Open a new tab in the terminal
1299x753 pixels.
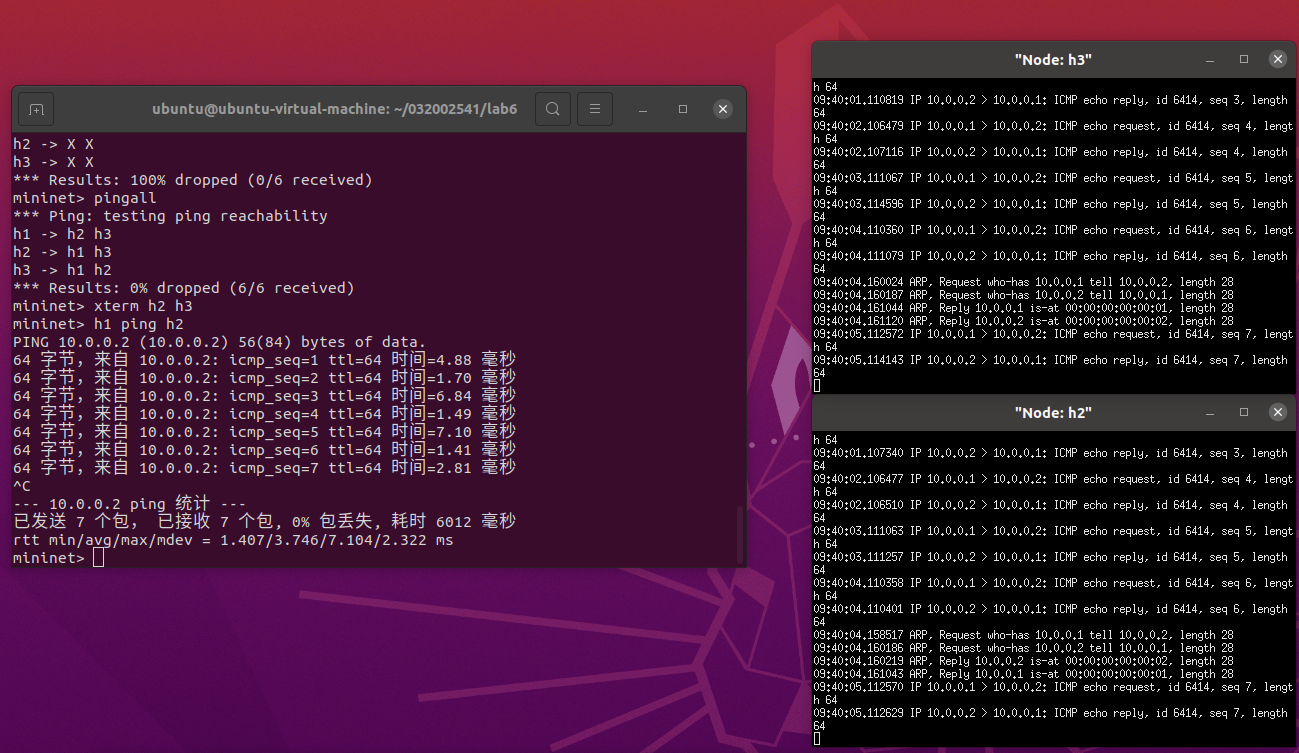click(x=36, y=109)
